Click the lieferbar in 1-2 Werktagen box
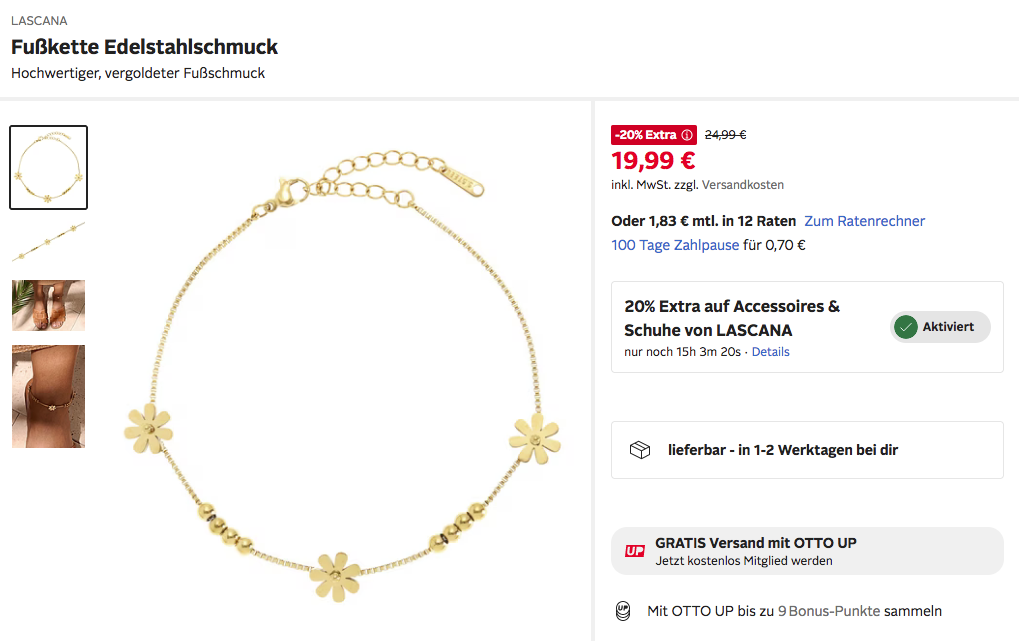1019x641 pixels. click(x=806, y=450)
